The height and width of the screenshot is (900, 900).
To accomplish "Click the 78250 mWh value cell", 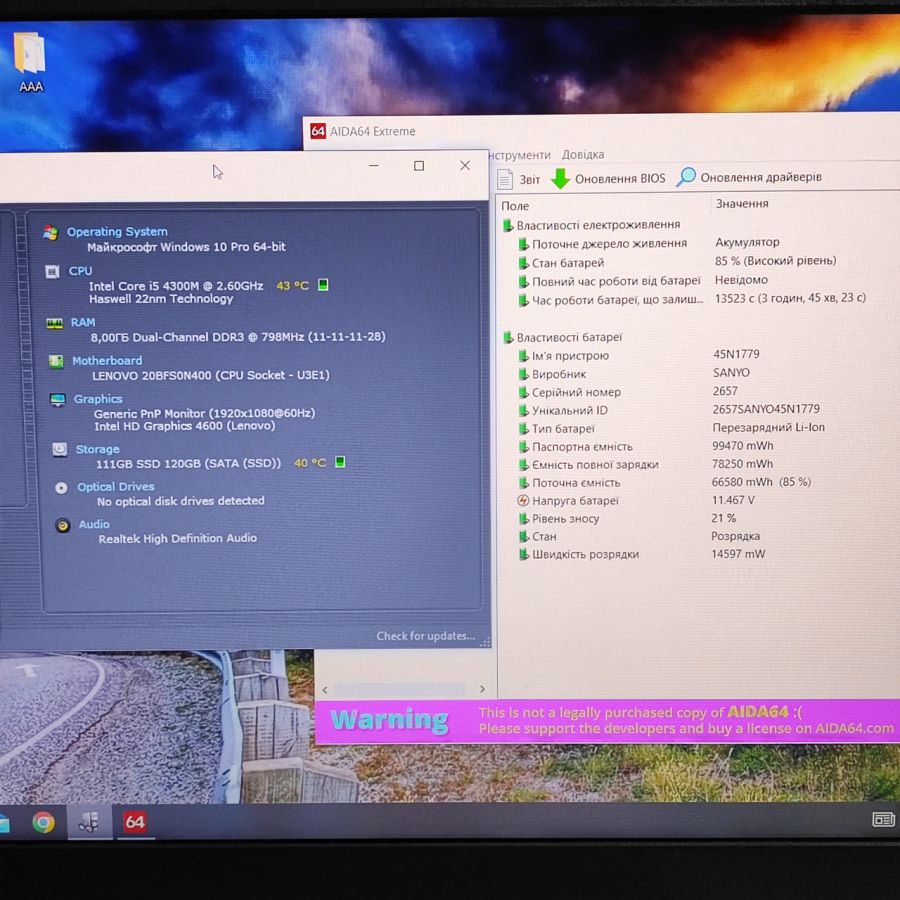I will 742,464.
